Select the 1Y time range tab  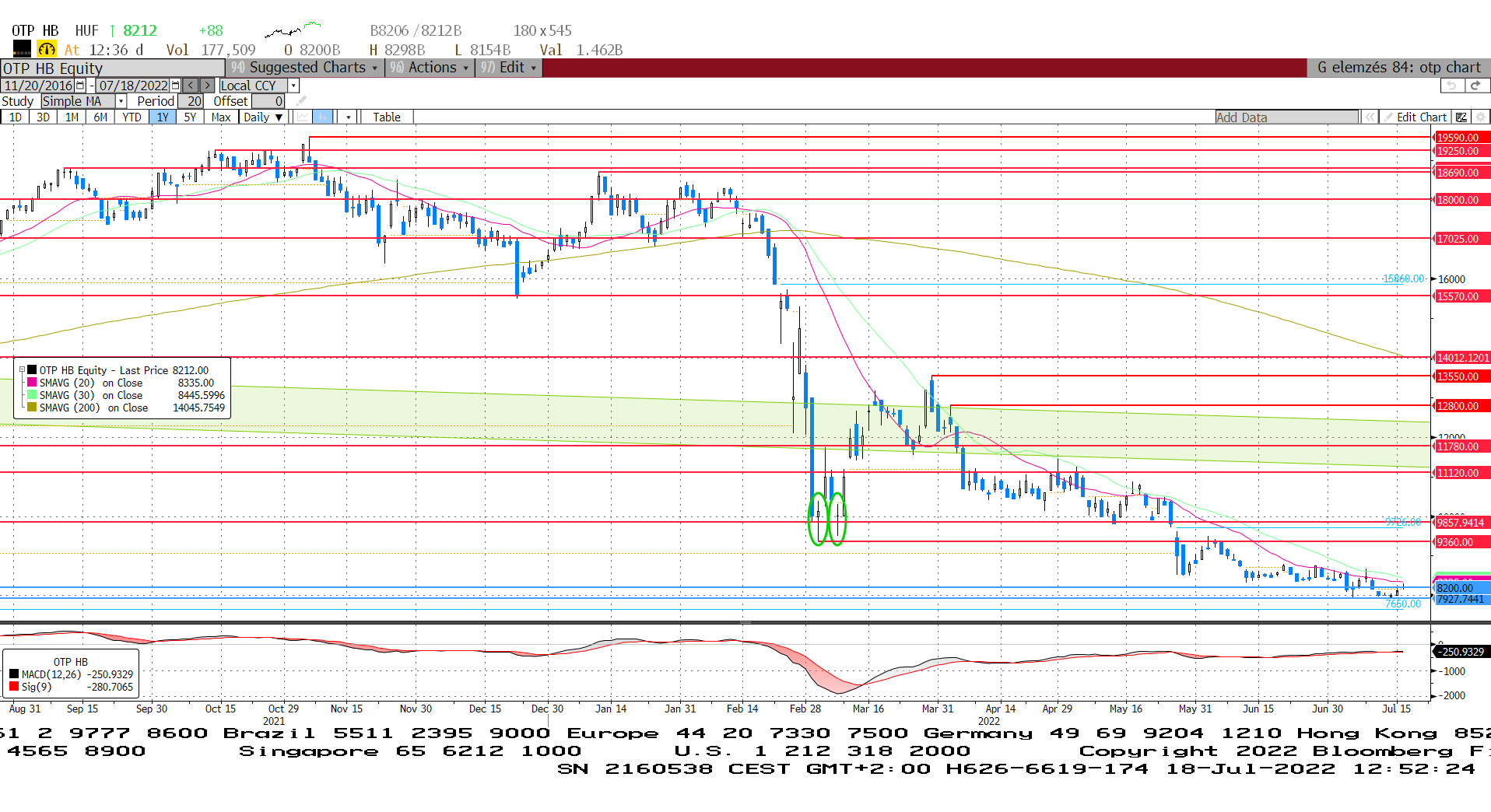click(162, 117)
